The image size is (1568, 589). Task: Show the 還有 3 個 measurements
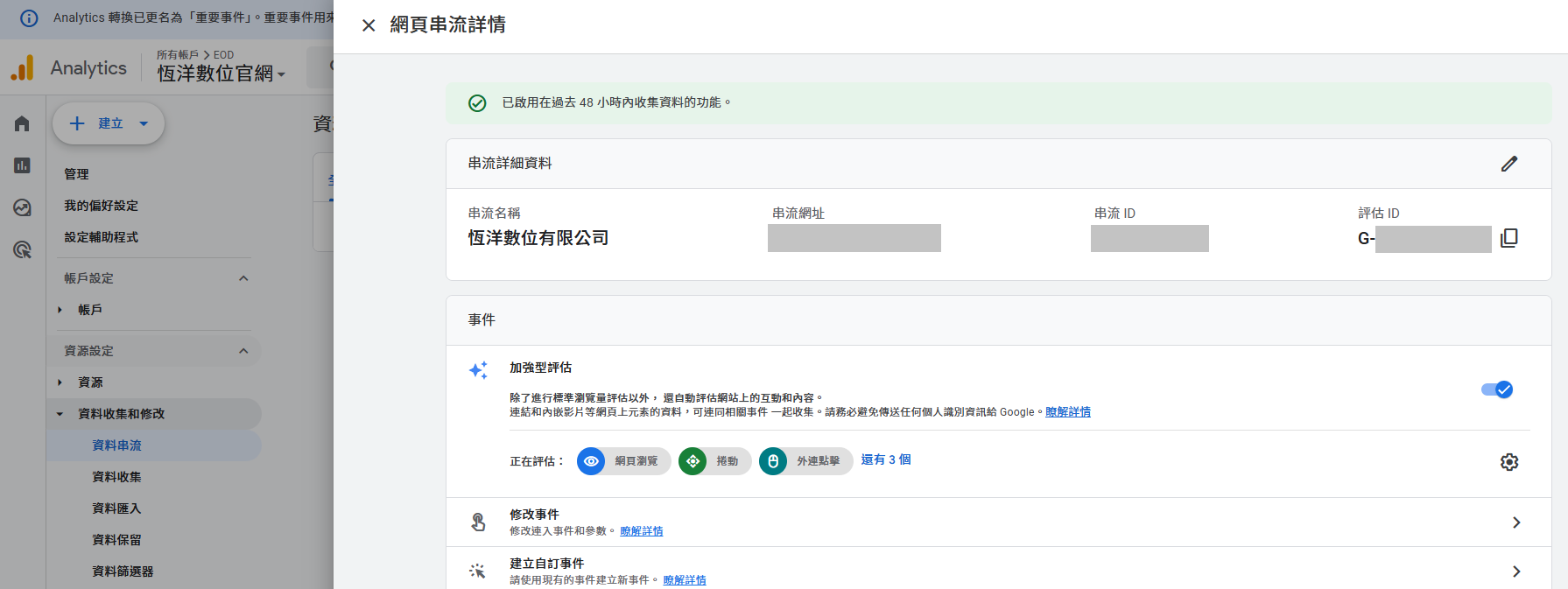click(x=886, y=459)
